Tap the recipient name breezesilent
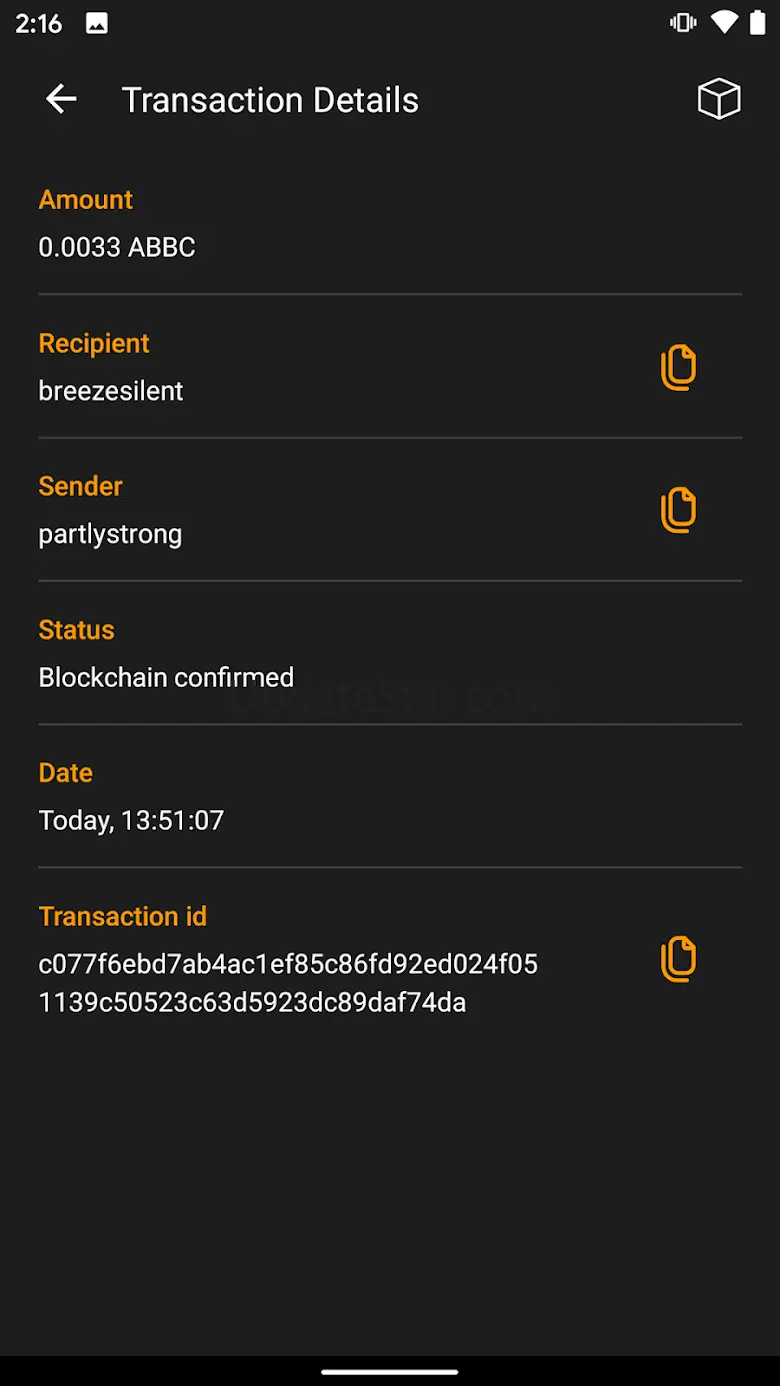780x1386 pixels. click(111, 391)
